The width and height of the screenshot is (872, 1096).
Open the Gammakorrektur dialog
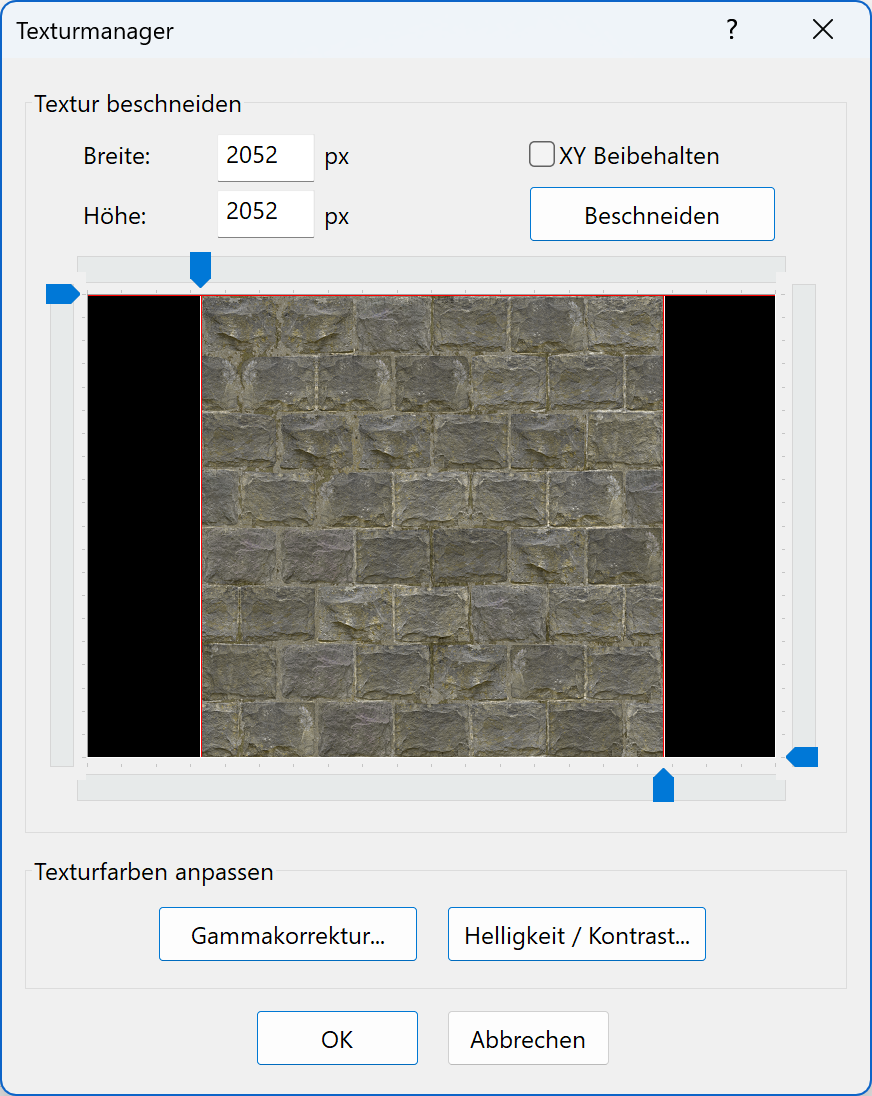click(x=287, y=933)
